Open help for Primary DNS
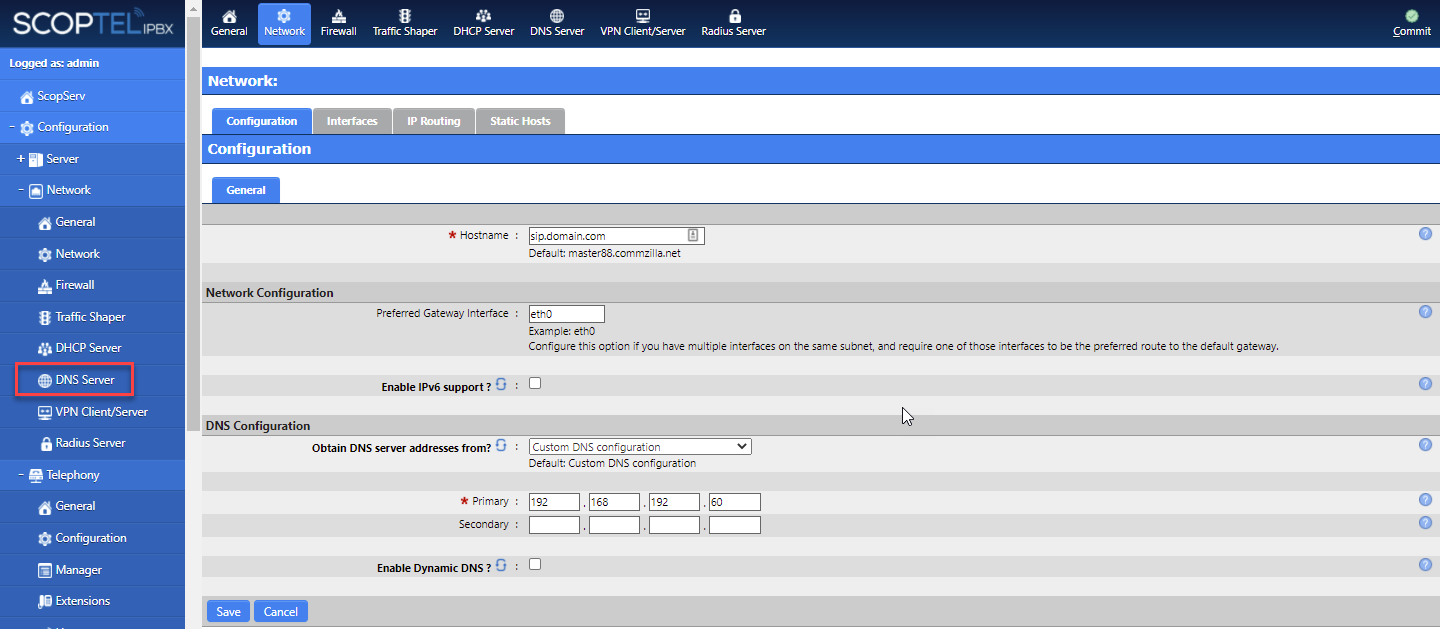 click(1425, 500)
